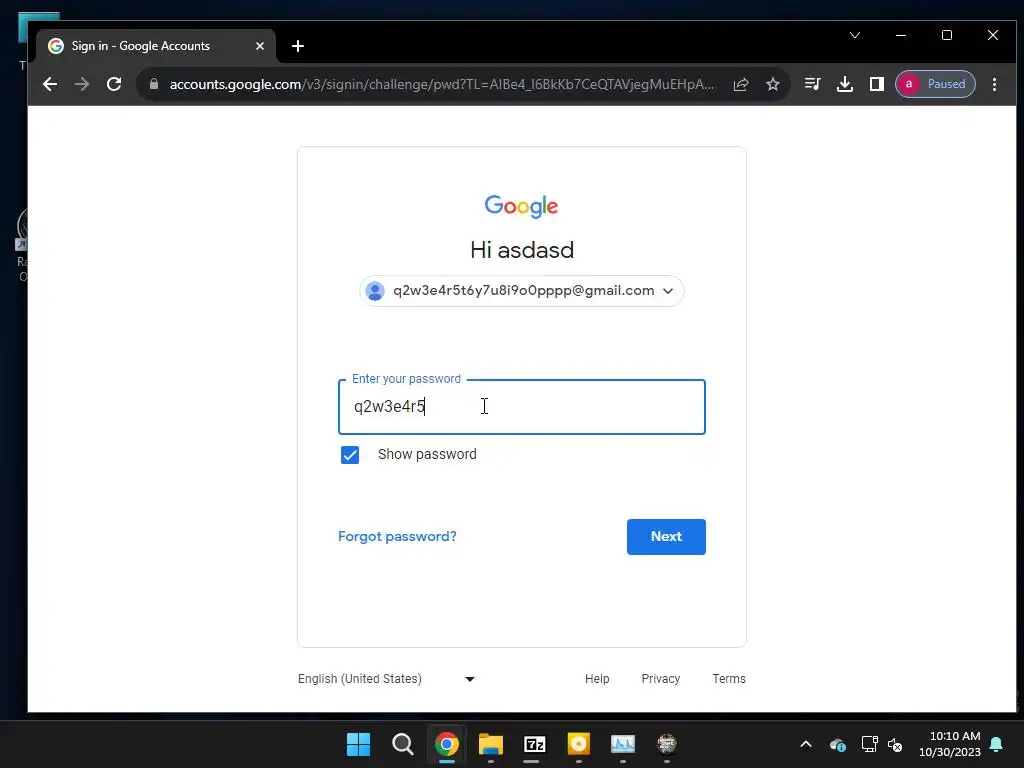Open the clock showing 10:10 AM
The image size is (1024, 768).
(x=950, y=744)
